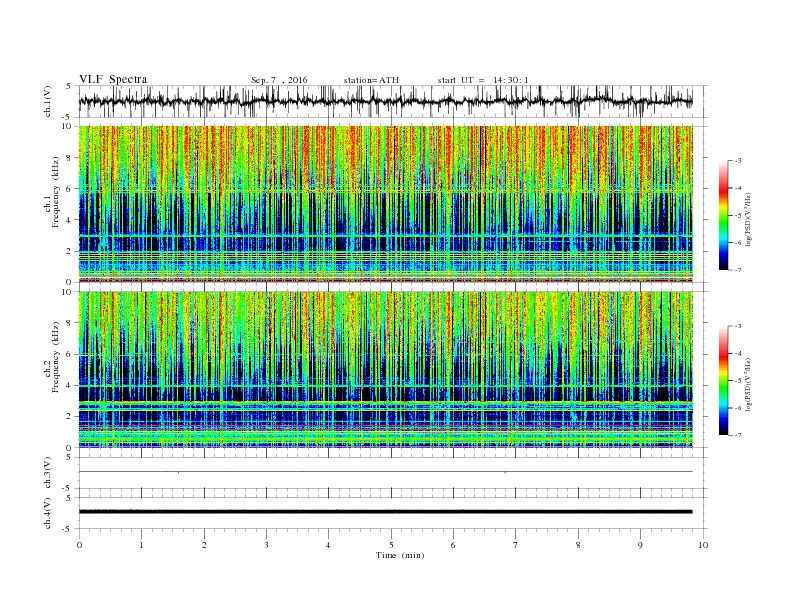Select the "start UT = 14:30: 1" text
The width and height of the screenshot is (792, 612).
[x=483, y=80]
